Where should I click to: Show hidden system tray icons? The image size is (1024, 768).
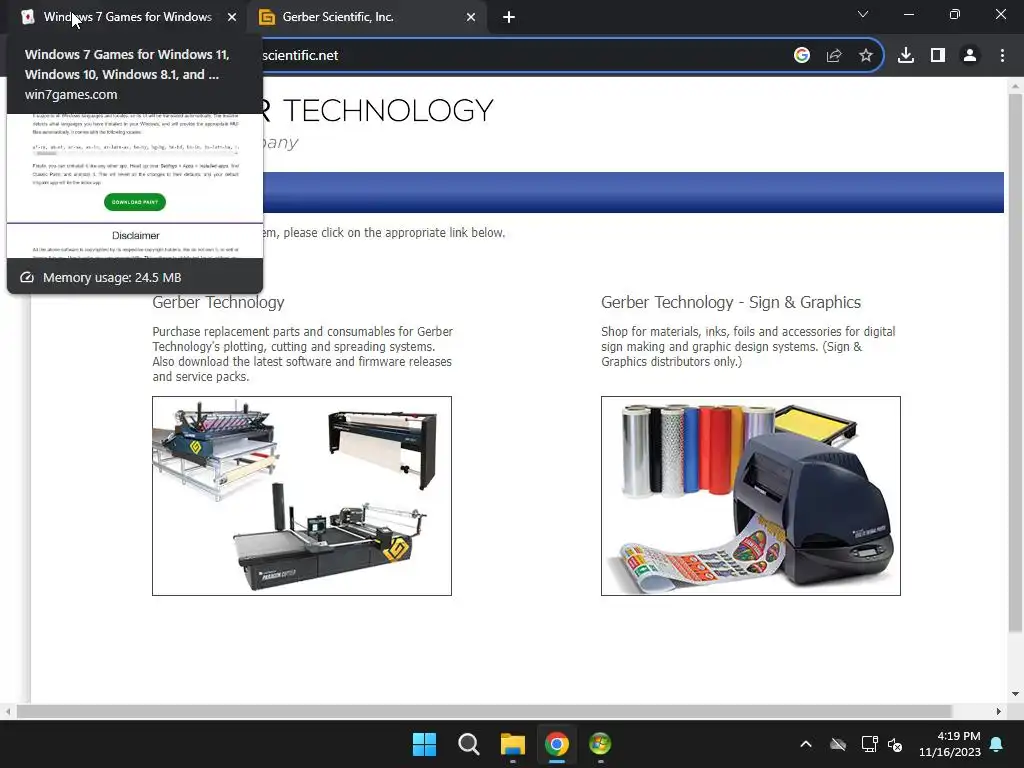click(806, 744)
